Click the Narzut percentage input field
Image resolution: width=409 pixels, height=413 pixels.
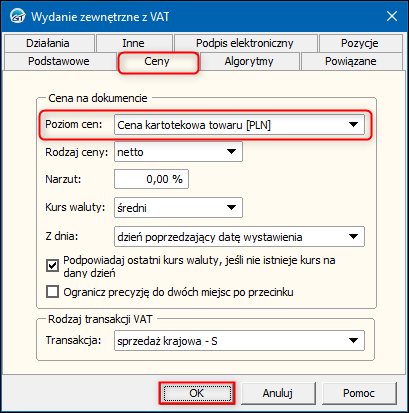(x=151, y=179)
